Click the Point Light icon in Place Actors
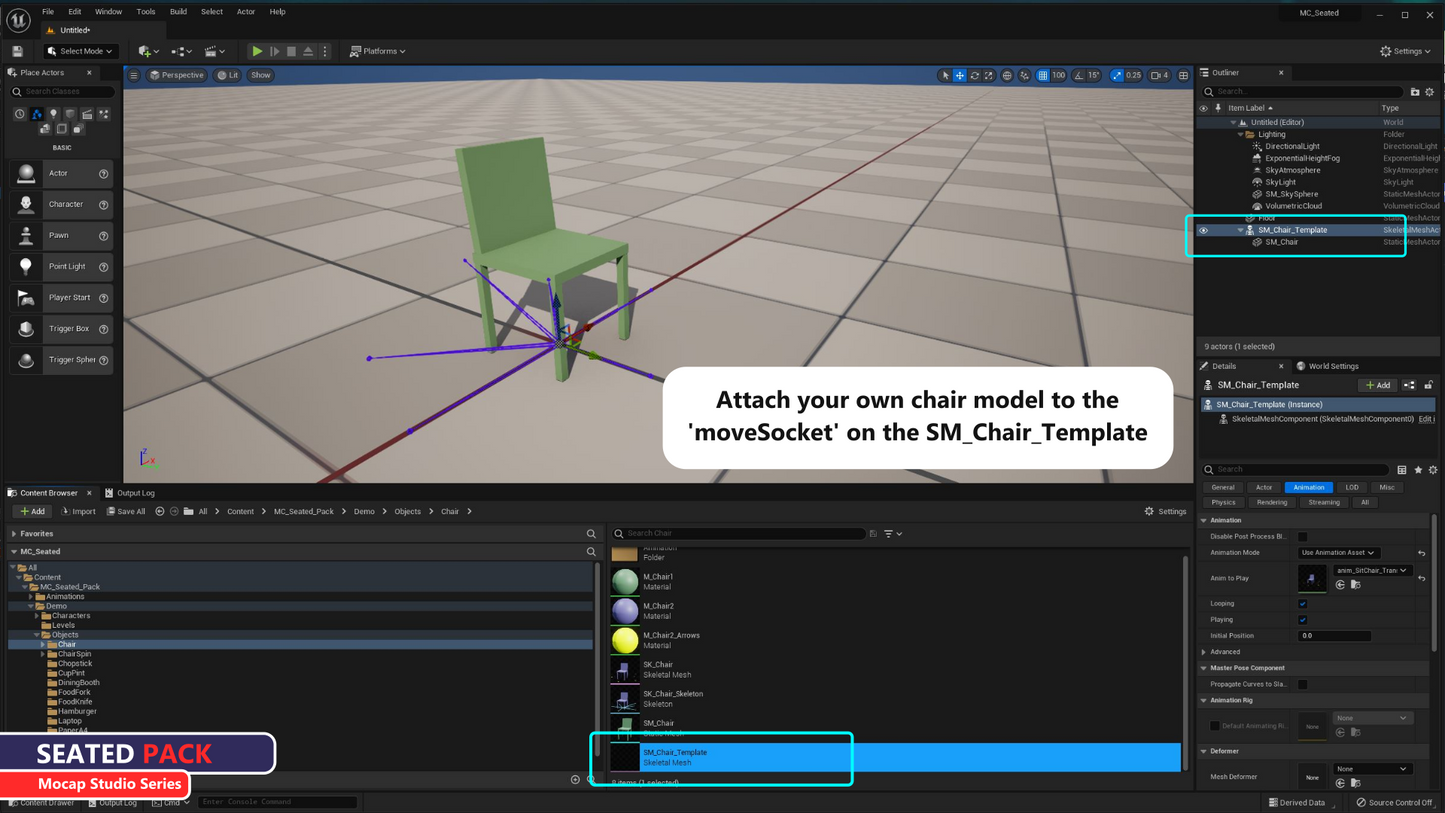Viewport: 1445px width, 813px height. coord(26,267)
